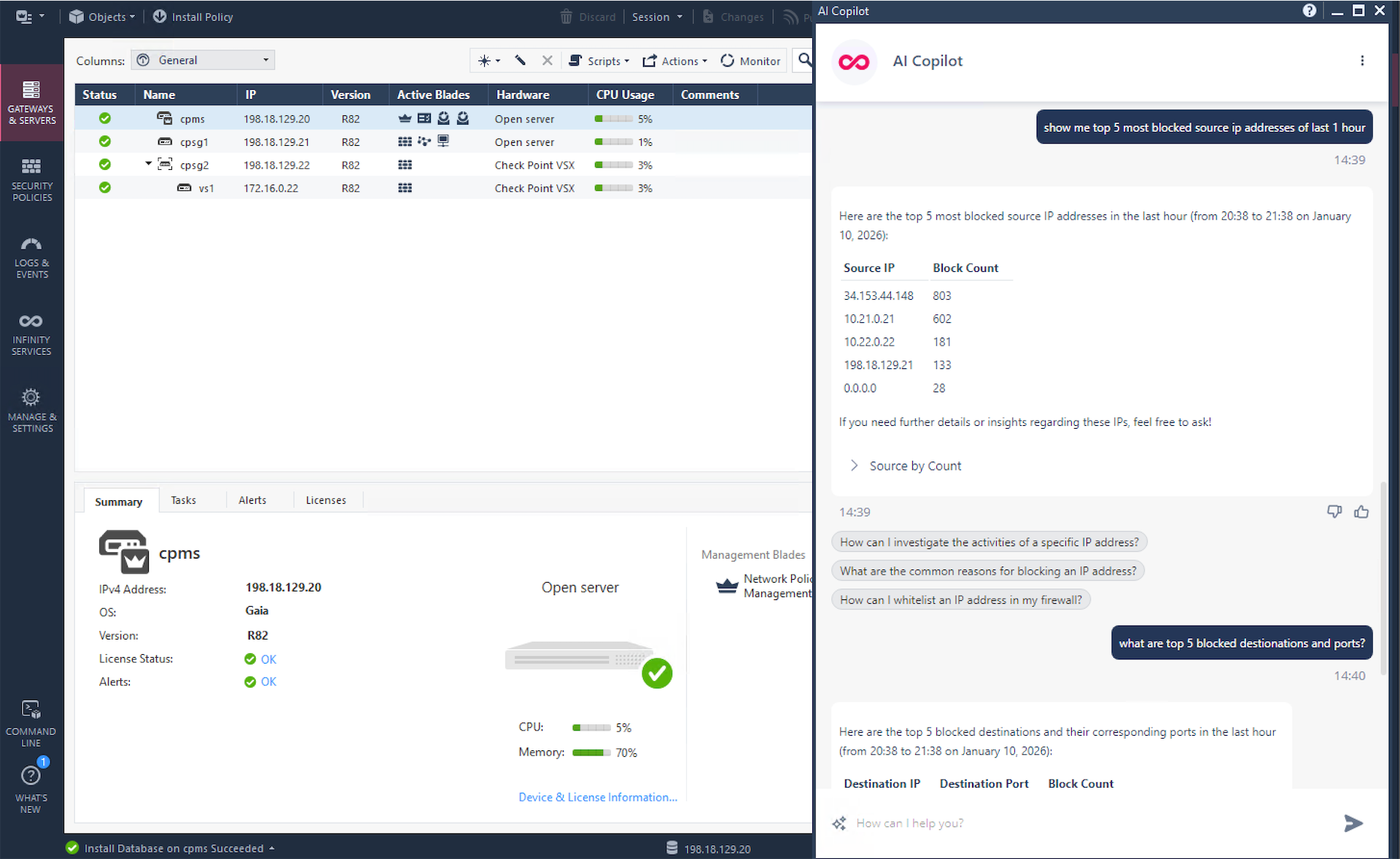Open Infinity Services panel

(x=31, y=334)
